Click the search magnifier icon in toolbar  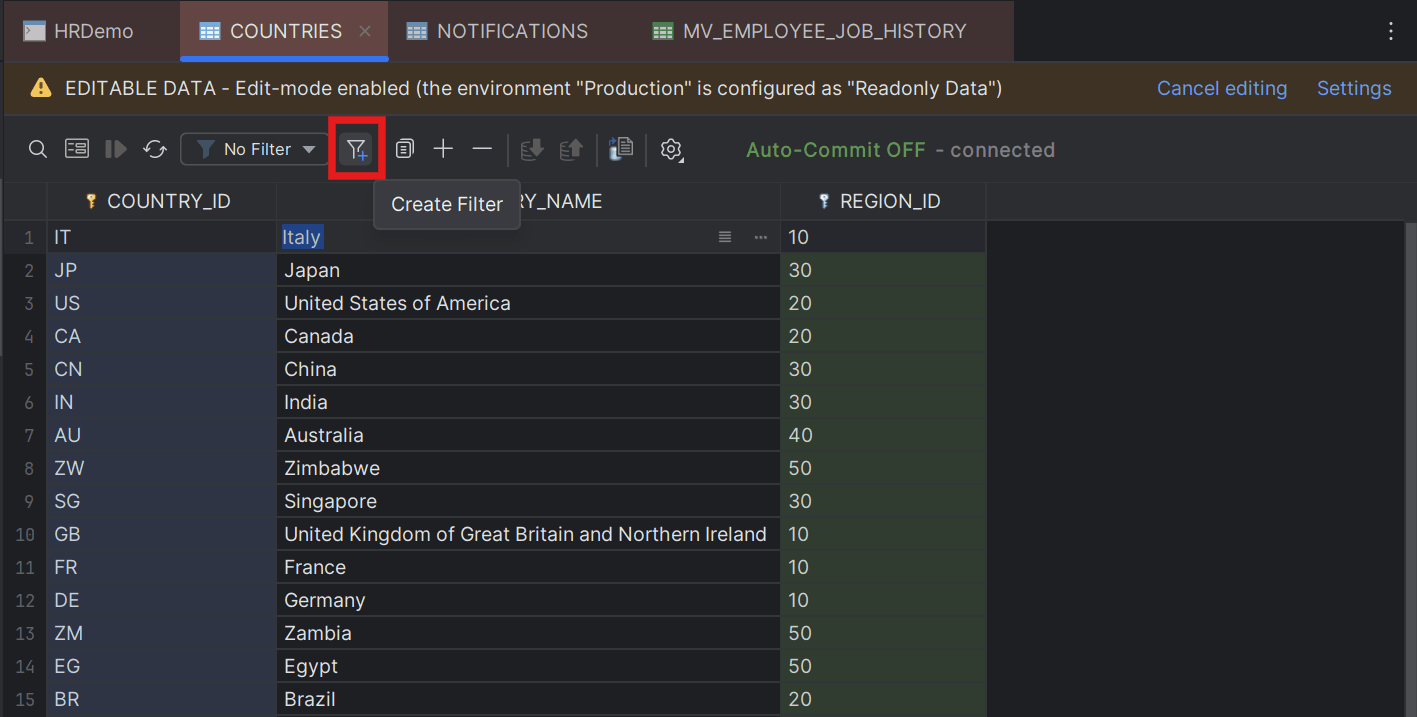click(x=37, y=149)
